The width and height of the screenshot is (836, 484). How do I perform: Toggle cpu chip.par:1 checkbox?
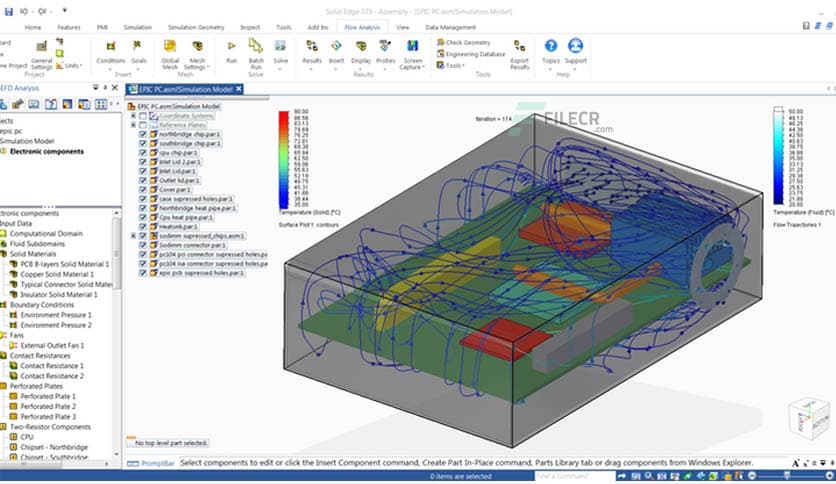pos(143,152)
